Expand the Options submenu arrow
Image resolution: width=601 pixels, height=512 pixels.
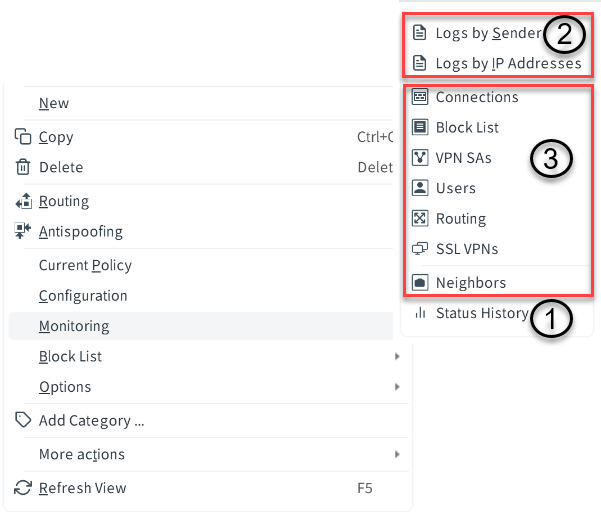[x=397, y=387]
